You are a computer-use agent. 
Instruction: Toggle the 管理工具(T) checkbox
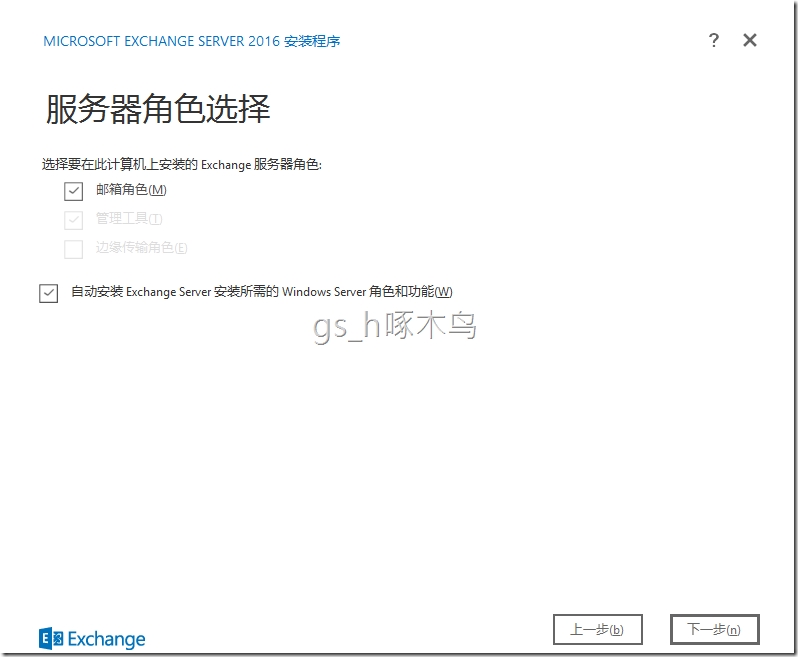(x=73, y=220)
